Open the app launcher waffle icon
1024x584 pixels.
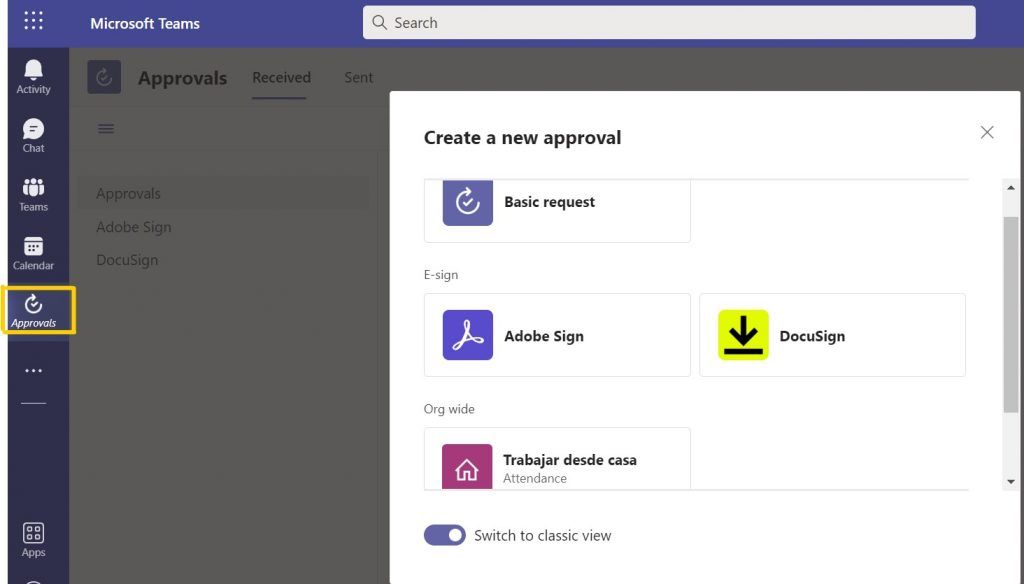coord(33,21)
